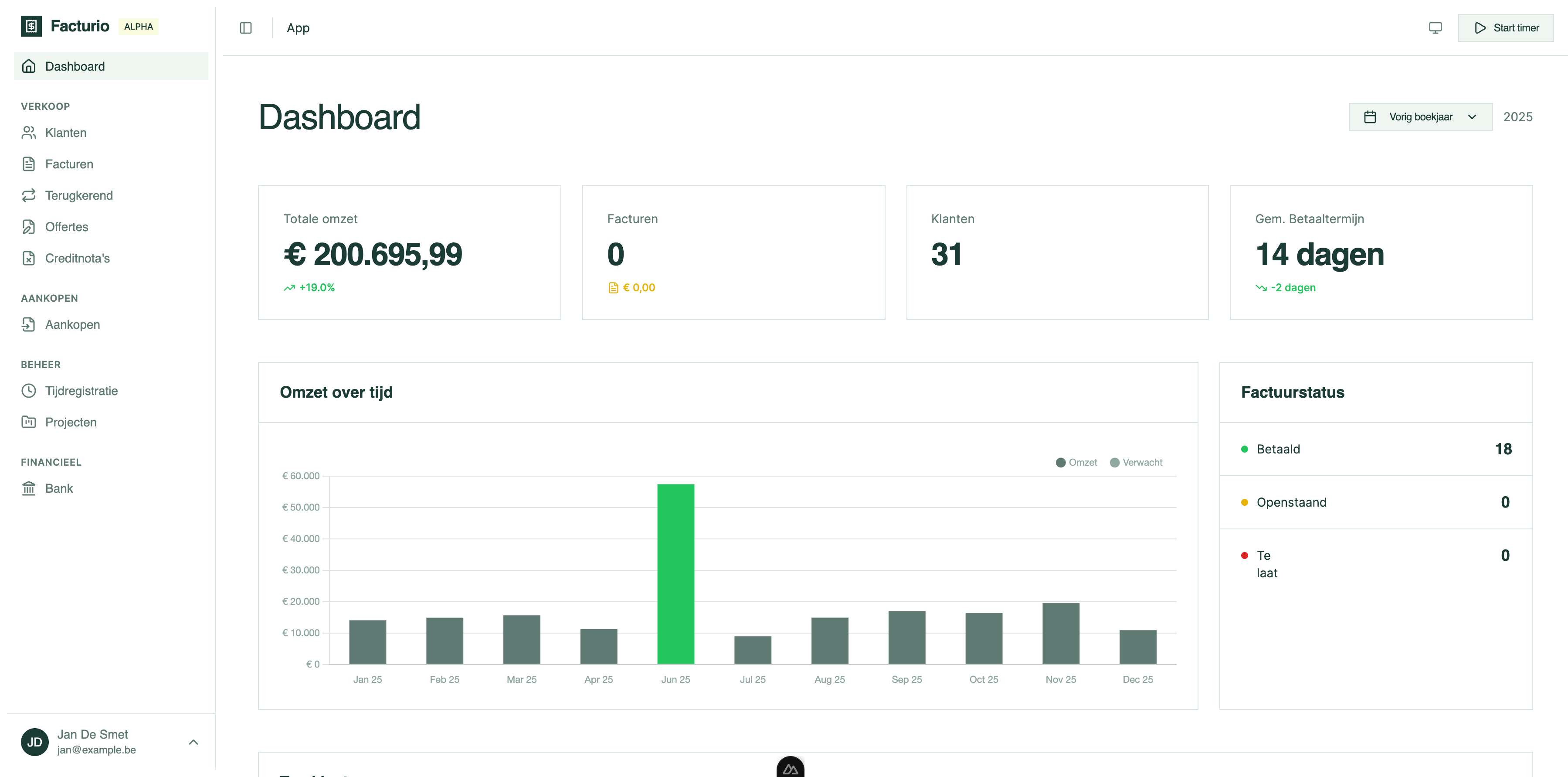Click the € 200.695,99 total value
The width and height of the screenshot is (1568, 777).
coord(373,255)
